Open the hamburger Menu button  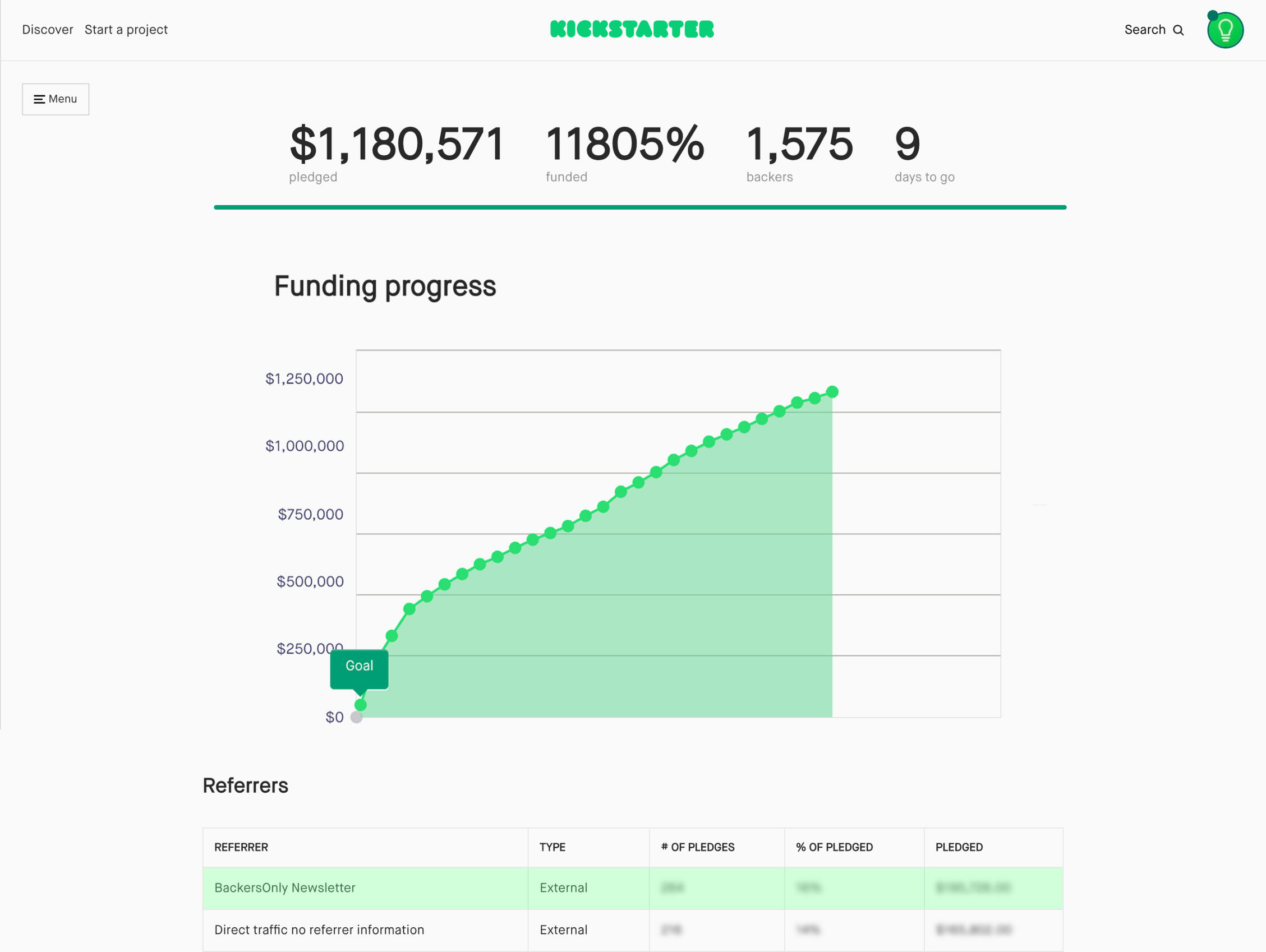pyautogui.click(x=56, y=99)
